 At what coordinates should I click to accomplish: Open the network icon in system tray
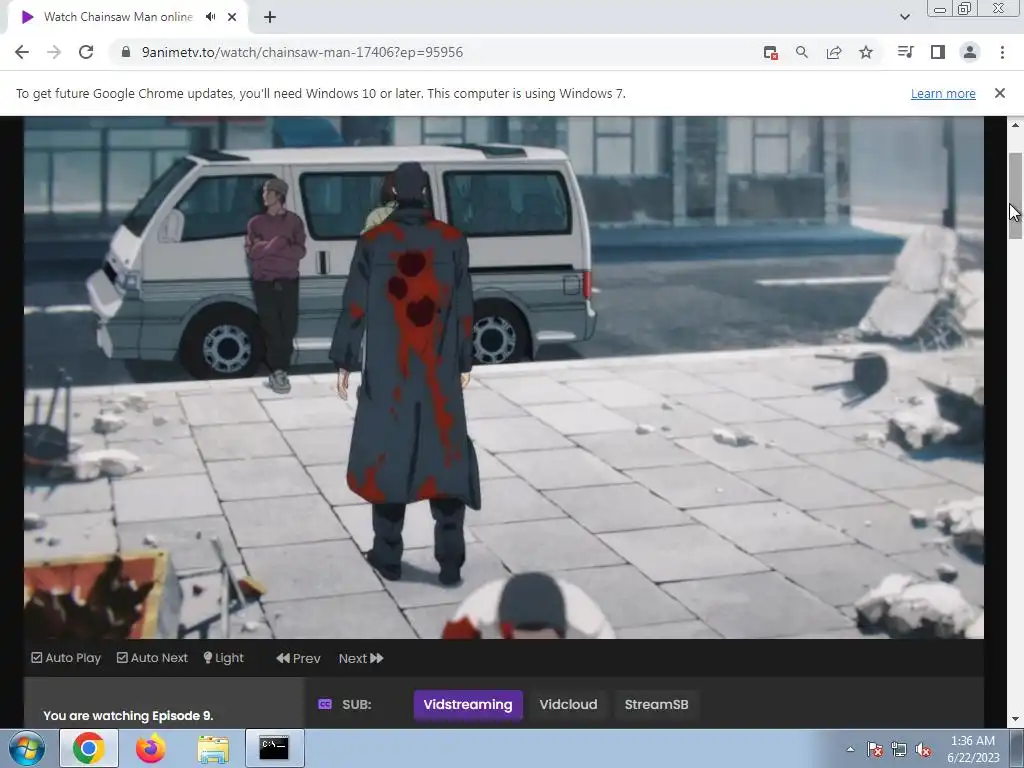899,749
